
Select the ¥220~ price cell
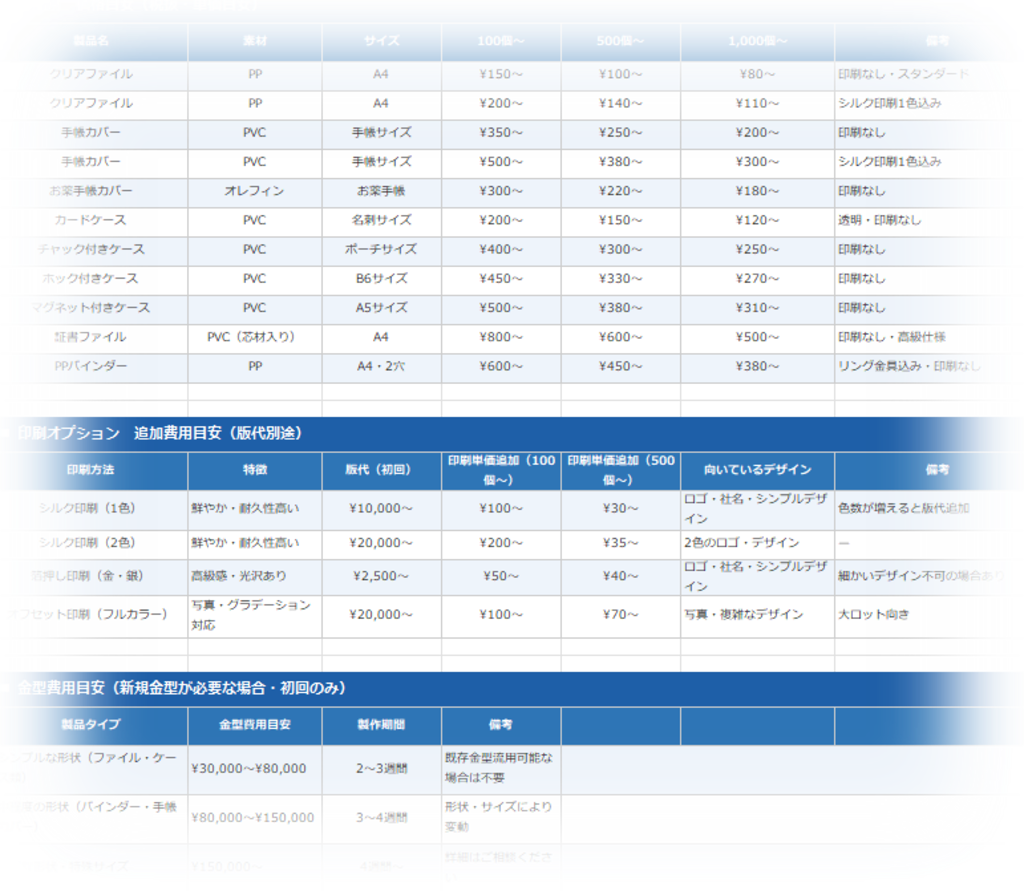click(620, 191)
